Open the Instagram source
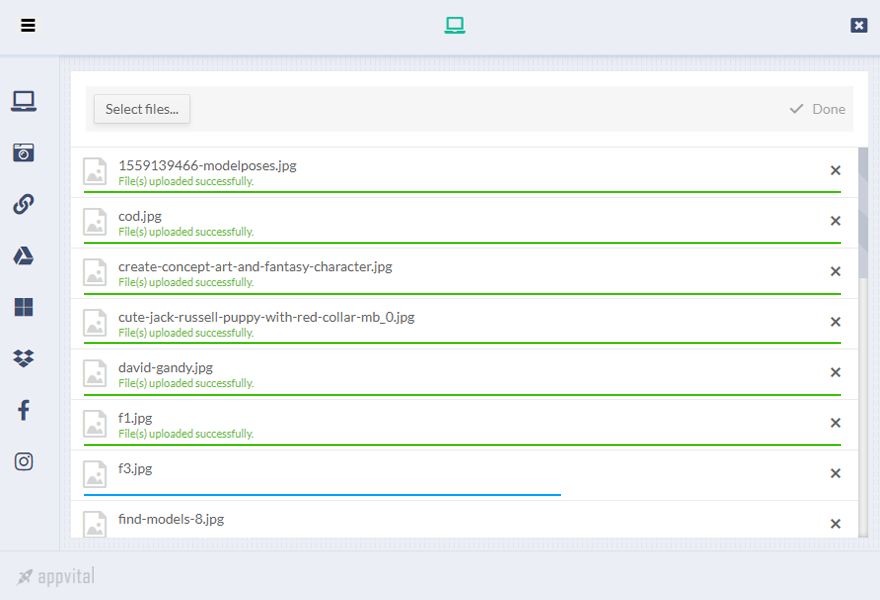This screenshot has height=600, width=880. pyautogui.click(x=24, y=461)
